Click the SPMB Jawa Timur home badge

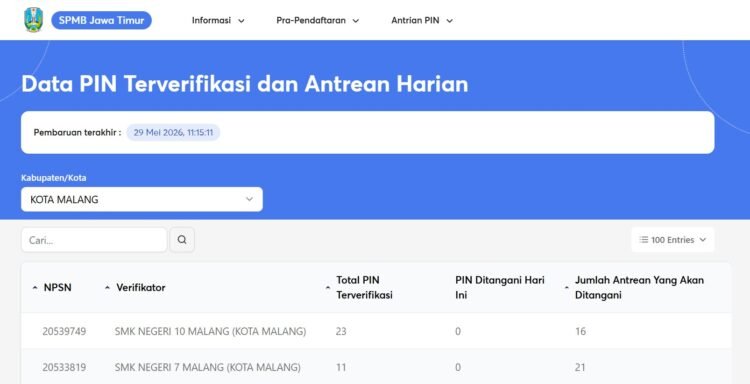pyautogui.click(x=101, y=21)
